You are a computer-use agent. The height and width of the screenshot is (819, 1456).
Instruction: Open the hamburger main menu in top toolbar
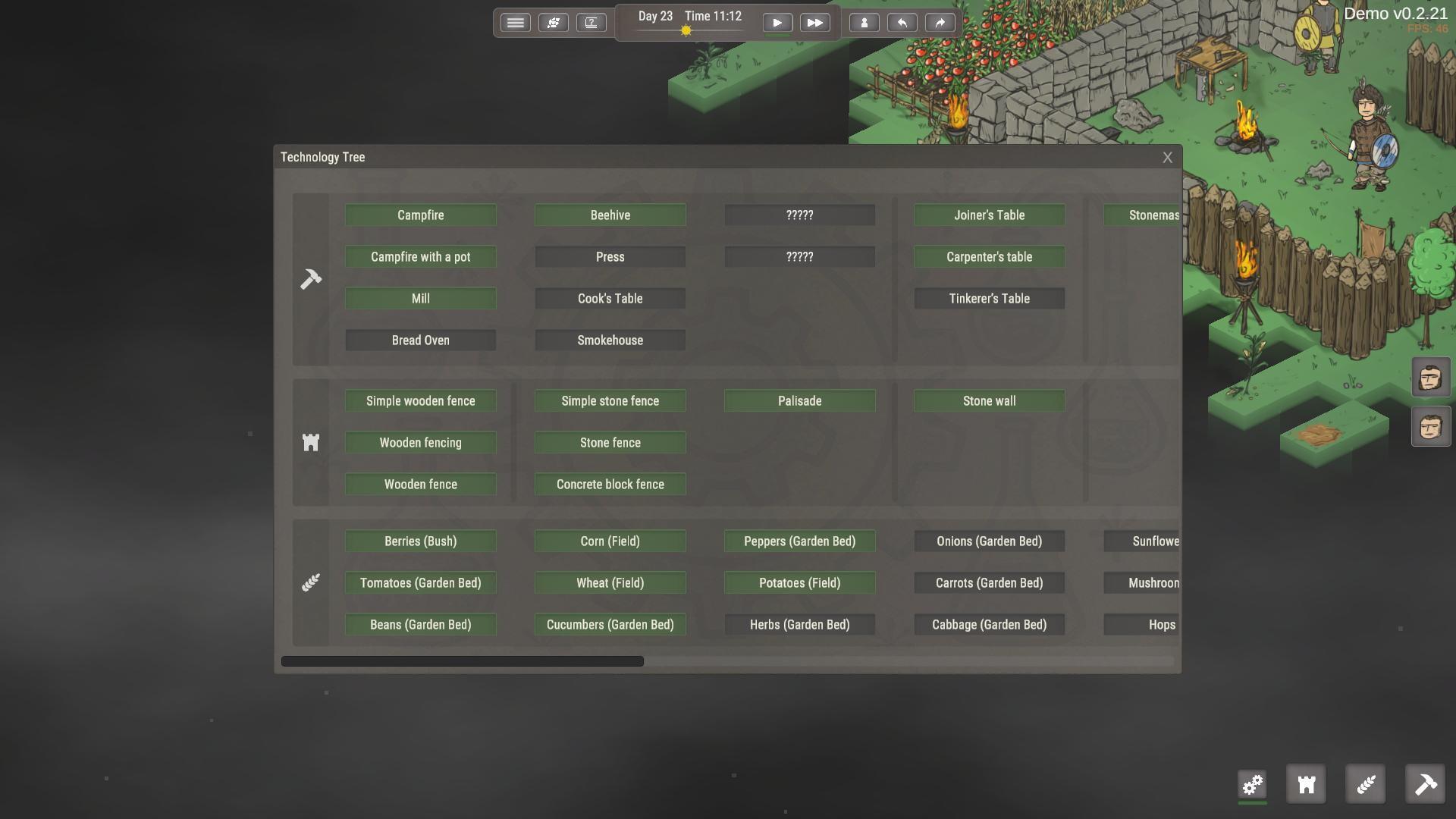point(516,23)
